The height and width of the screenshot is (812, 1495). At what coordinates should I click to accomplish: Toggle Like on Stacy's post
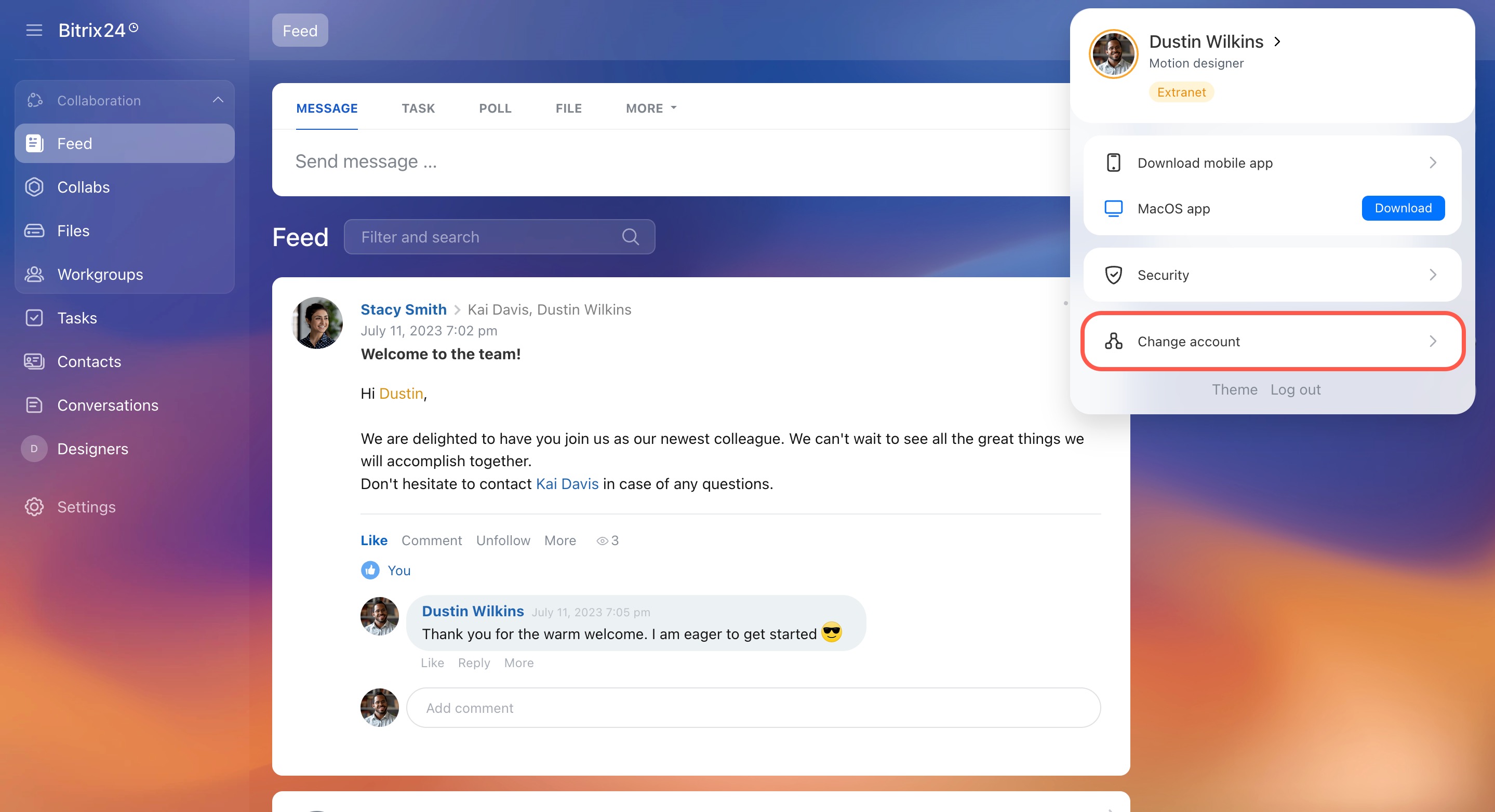374,540
